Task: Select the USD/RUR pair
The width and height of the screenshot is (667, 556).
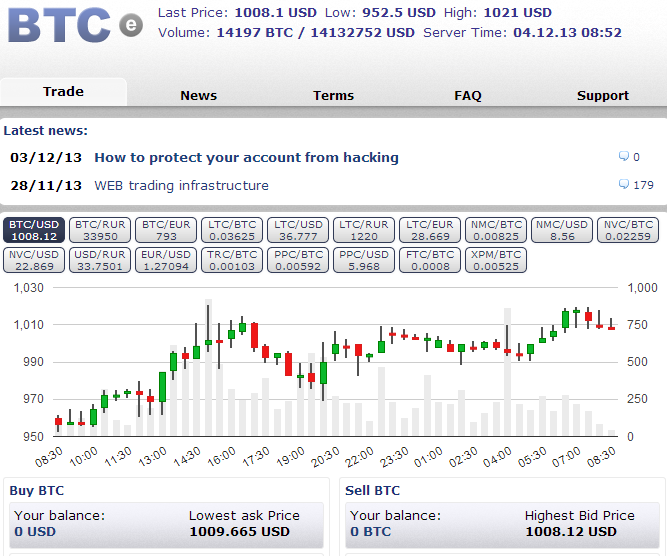Action: point(100,260)
